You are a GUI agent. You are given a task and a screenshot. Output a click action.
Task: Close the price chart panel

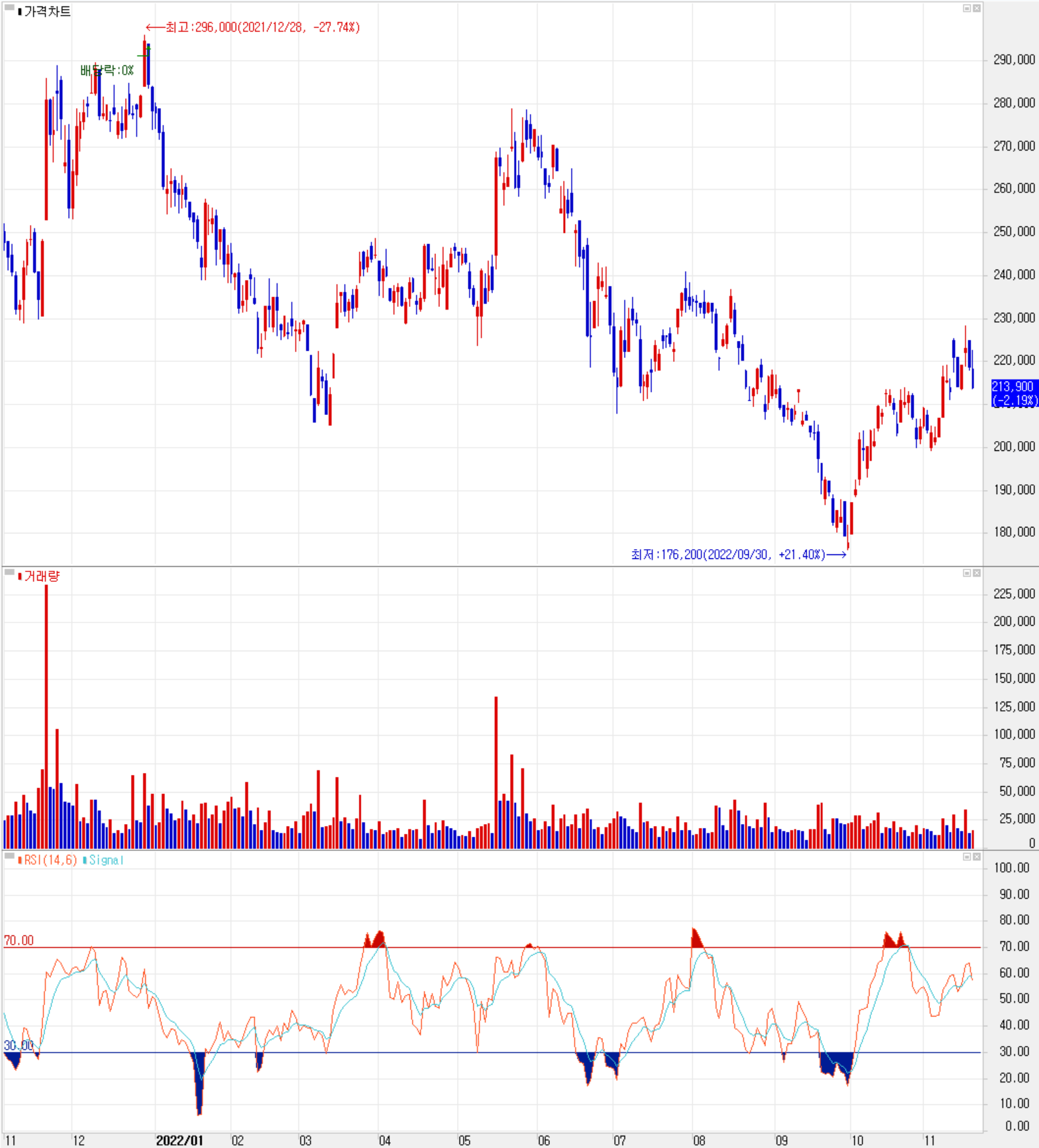[x=976, y=9]
